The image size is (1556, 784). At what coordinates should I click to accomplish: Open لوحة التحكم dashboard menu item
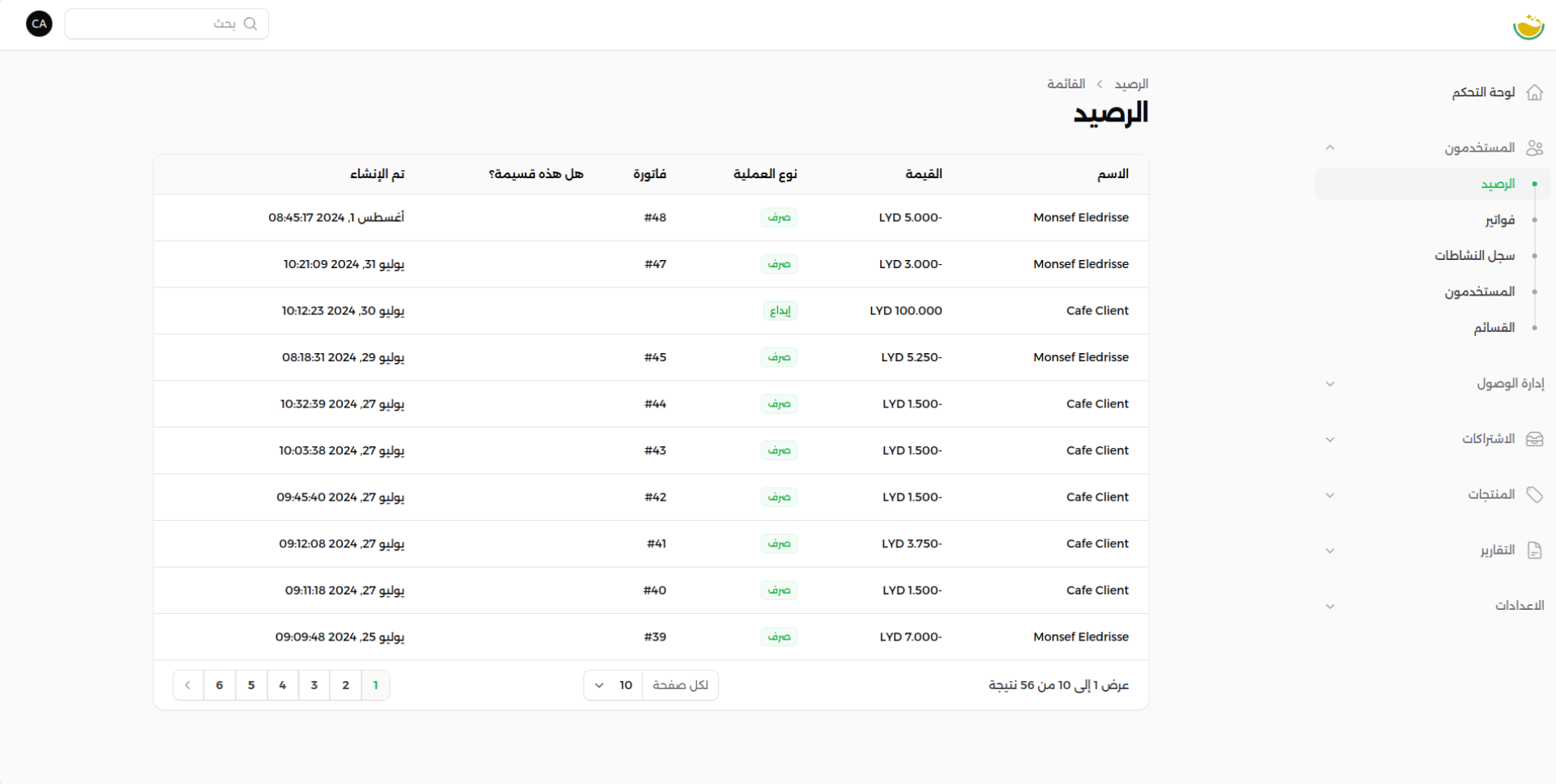click(1483, 92)
